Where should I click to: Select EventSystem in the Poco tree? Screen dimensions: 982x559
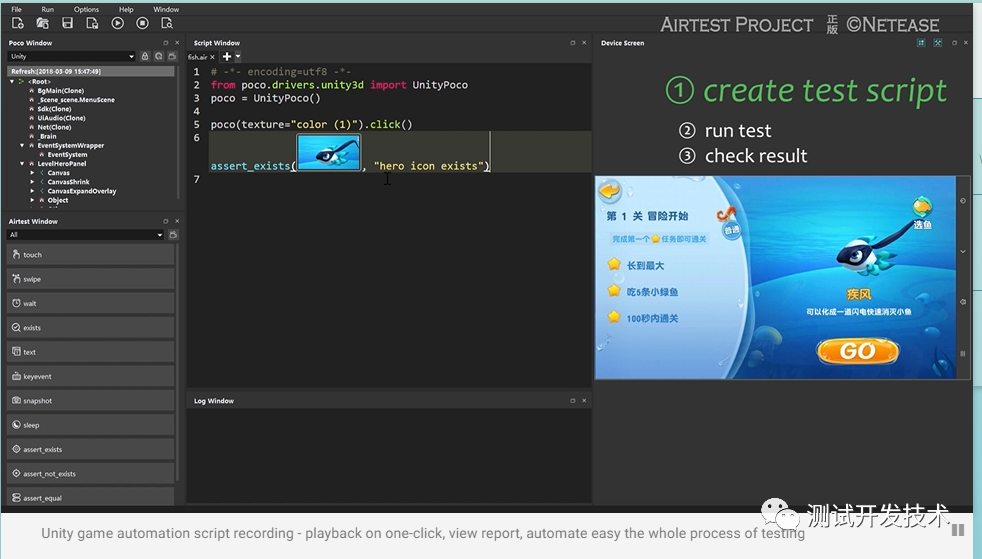coord(67,155)
